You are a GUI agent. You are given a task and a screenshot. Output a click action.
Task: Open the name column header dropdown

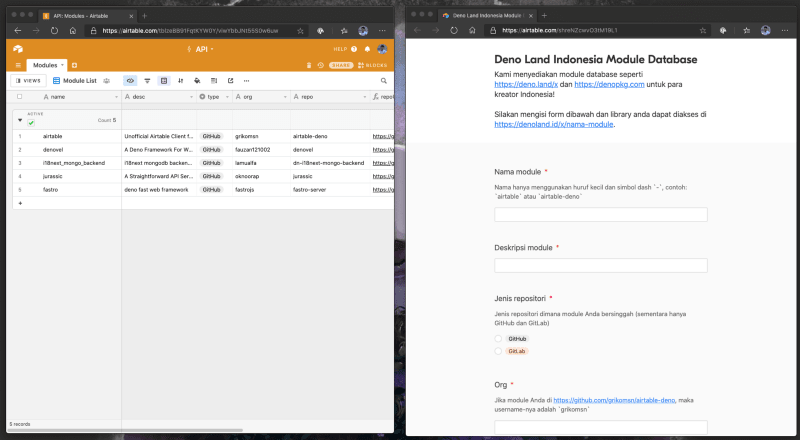[x=116, y=96]
